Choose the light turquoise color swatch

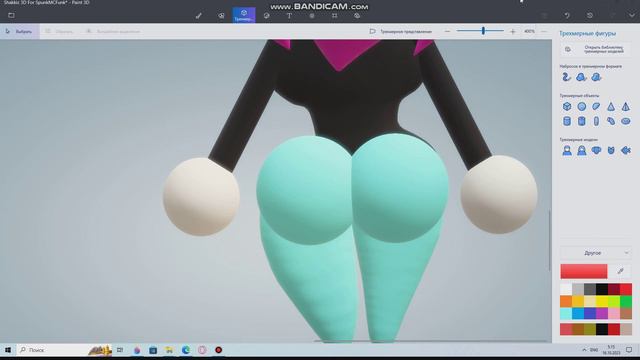click(x=566, y=313)
